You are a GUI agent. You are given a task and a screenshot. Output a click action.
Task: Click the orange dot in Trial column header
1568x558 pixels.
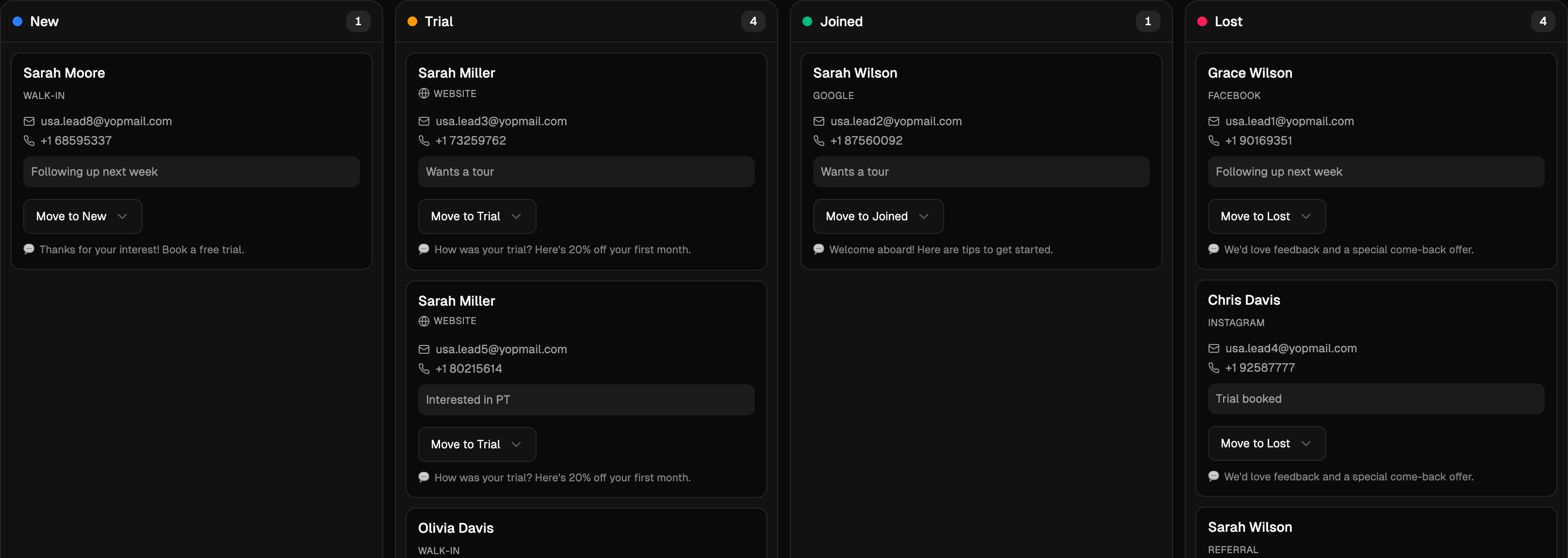[x=412, y=21]
